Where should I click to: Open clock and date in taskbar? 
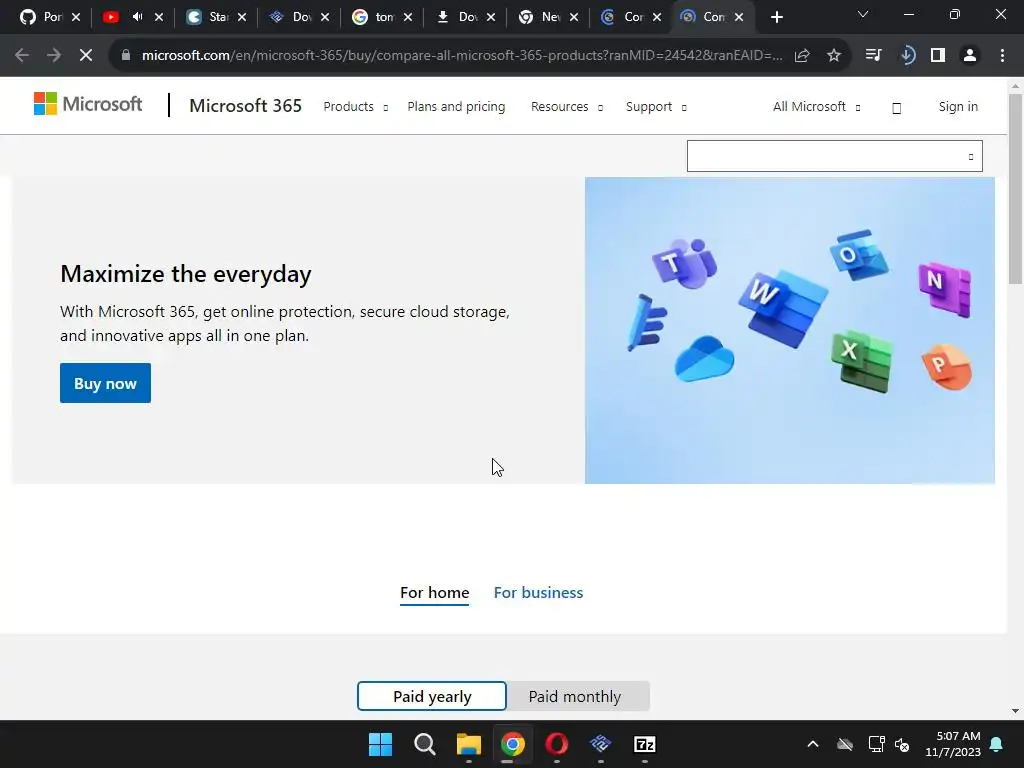tap(953, 744)
